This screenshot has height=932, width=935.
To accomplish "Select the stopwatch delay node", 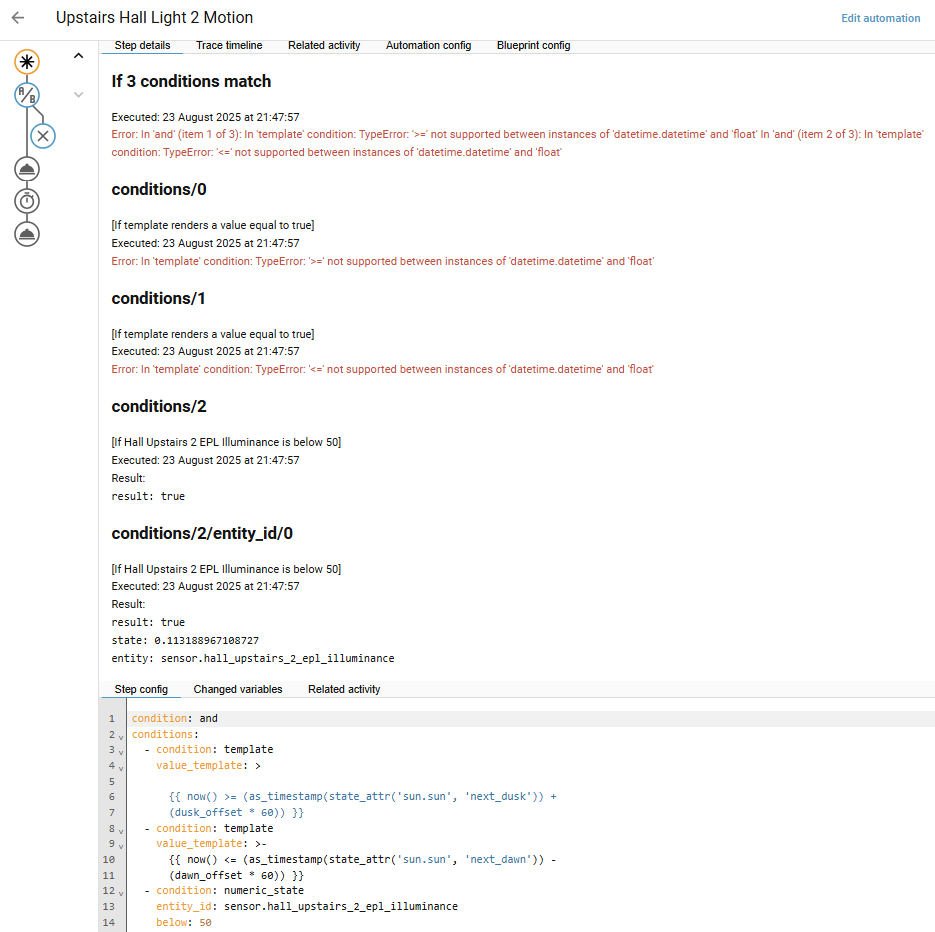I will 27,201.
